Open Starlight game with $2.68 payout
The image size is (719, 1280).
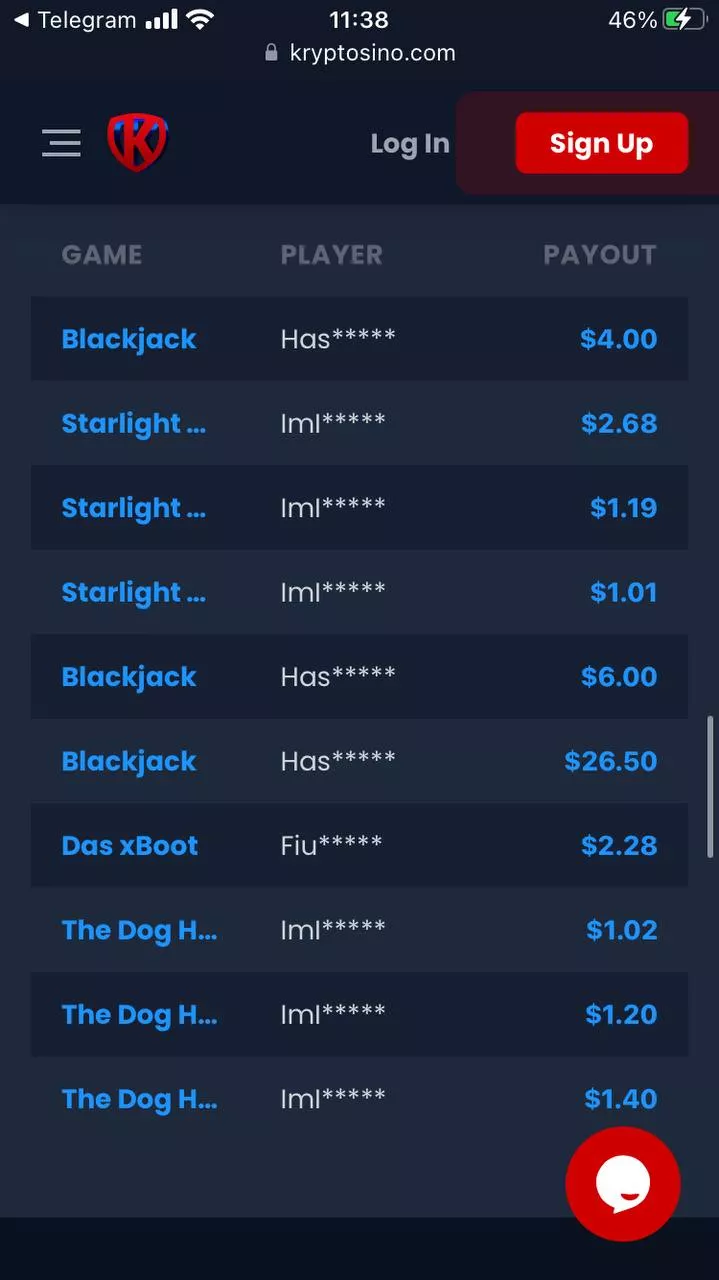133,423
